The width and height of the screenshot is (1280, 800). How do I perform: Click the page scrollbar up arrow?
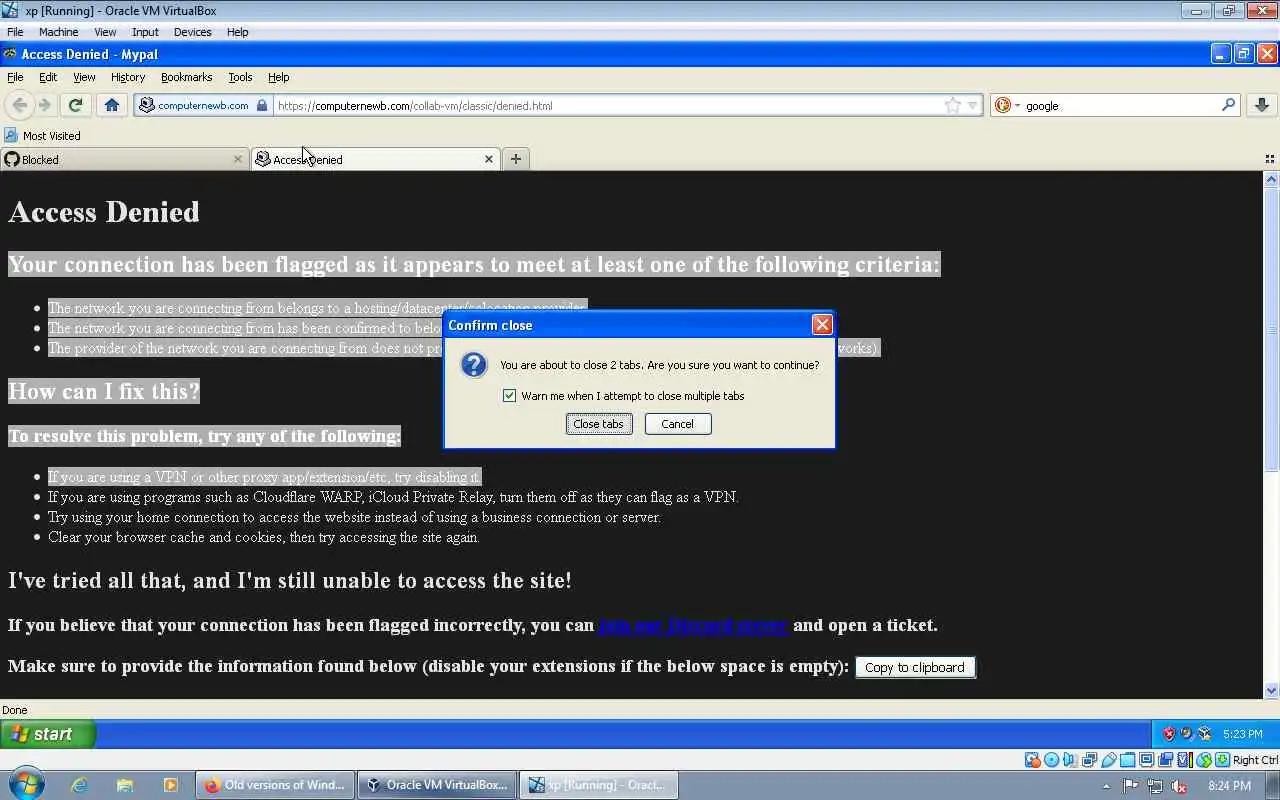coord(1271,180)
